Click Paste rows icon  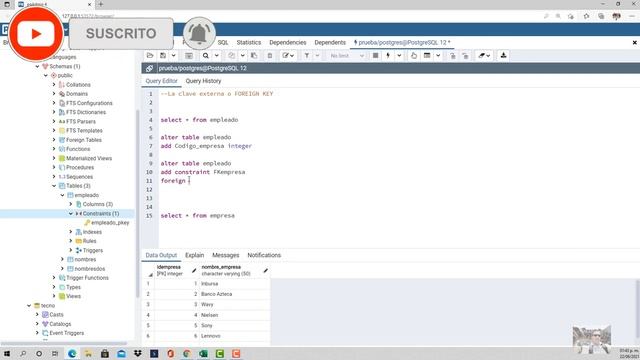pos(254,56)
